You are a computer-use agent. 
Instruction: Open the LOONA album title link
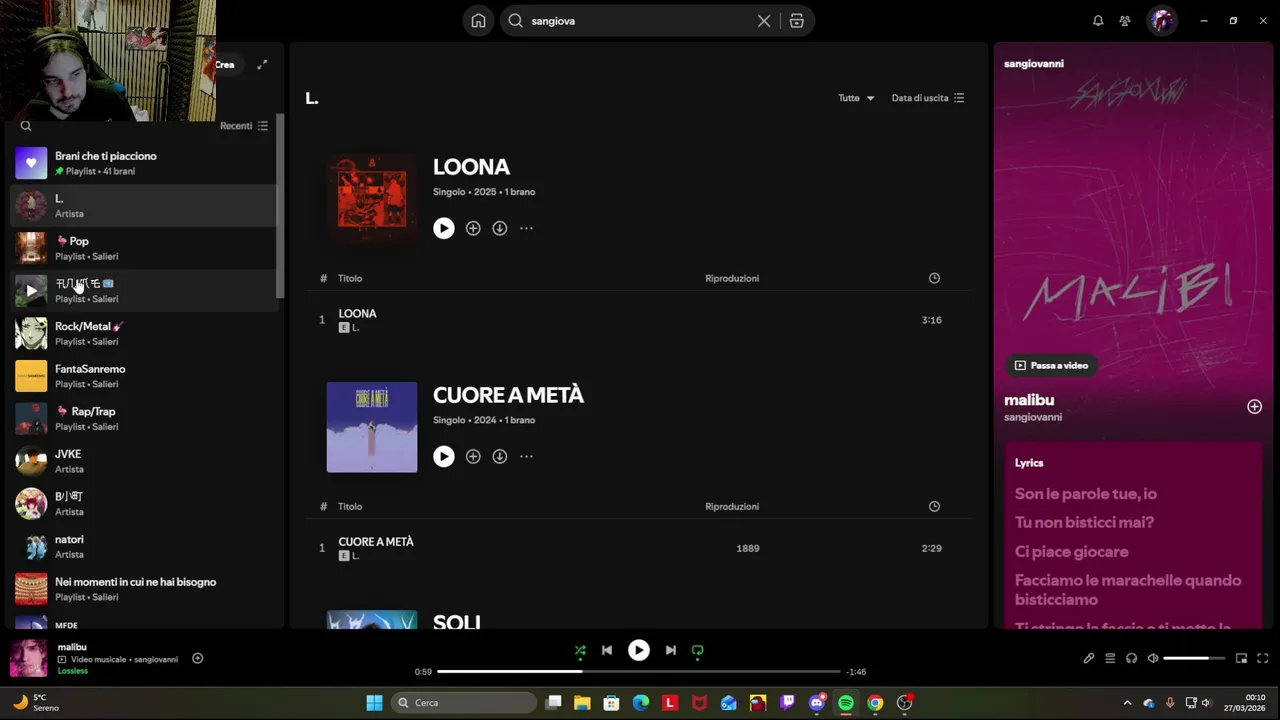471,167
